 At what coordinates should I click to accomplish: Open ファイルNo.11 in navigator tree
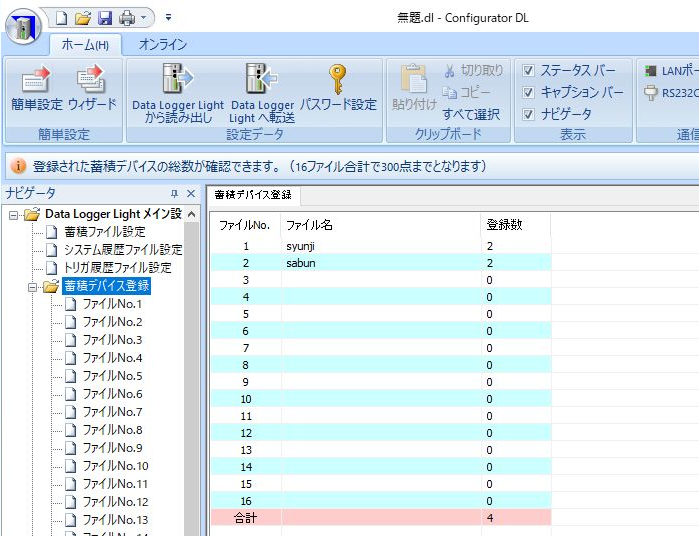point(115,484)
